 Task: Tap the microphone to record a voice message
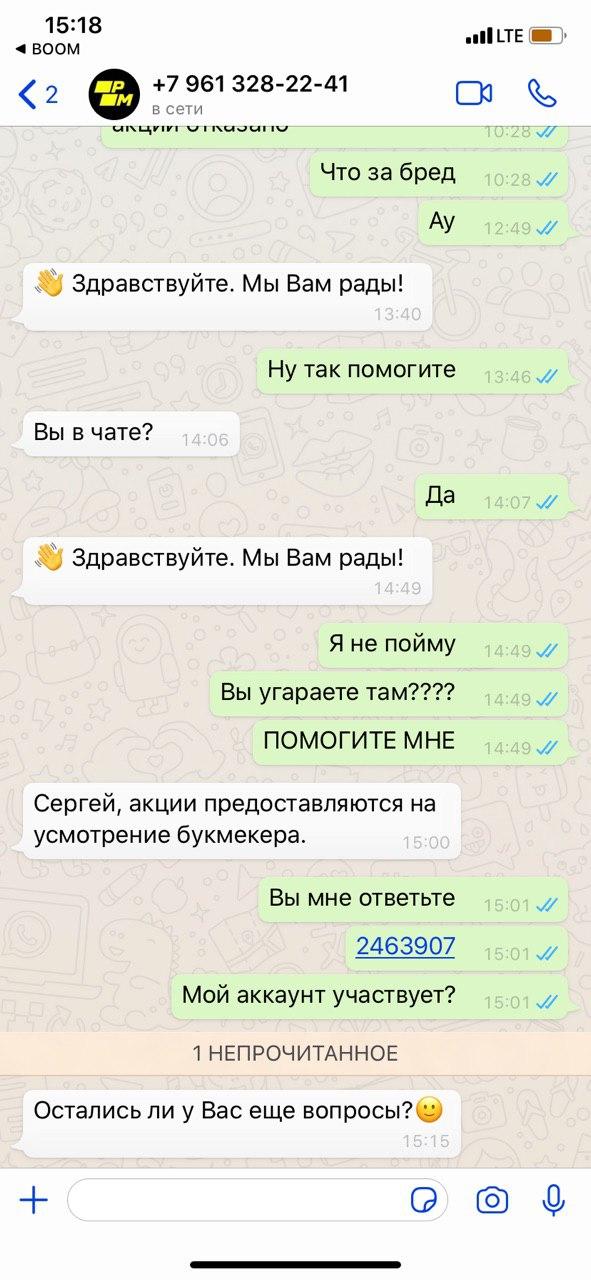click(554, 1199)
